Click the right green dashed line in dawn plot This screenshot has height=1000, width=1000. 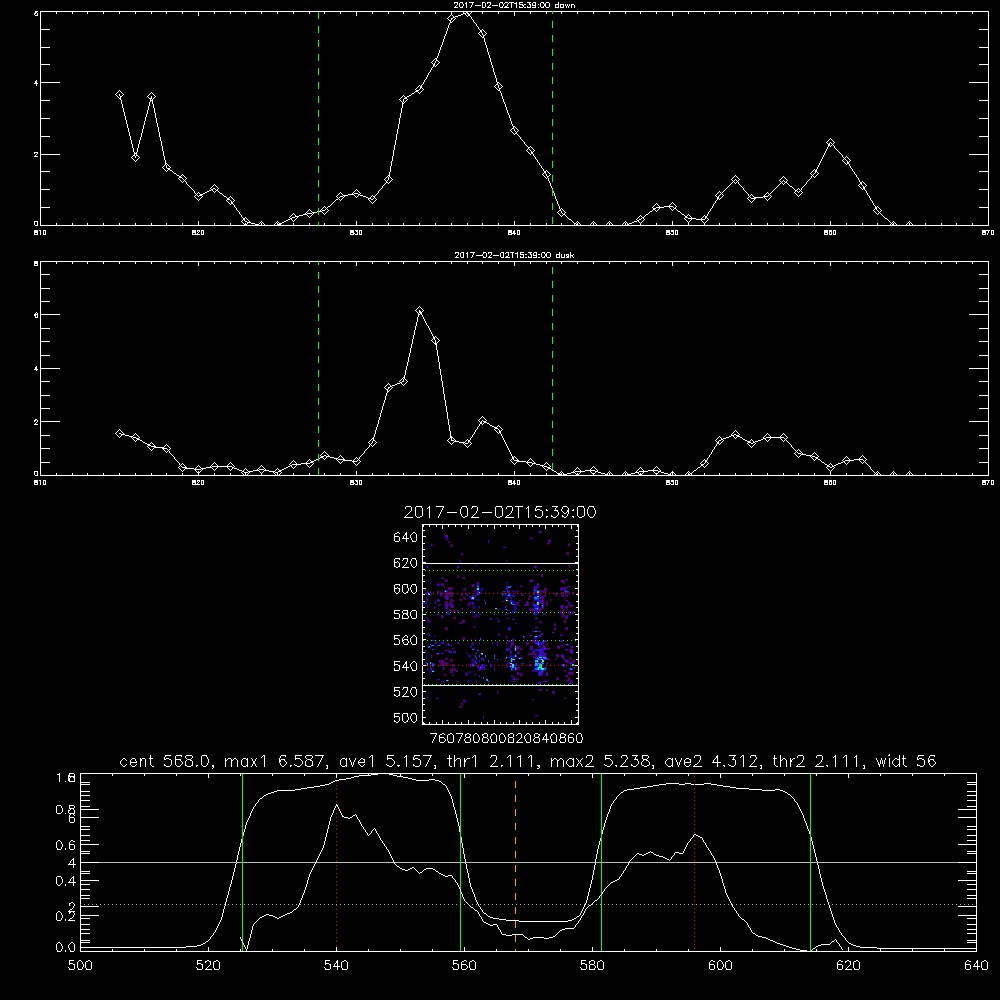click(x=552, y=118)
